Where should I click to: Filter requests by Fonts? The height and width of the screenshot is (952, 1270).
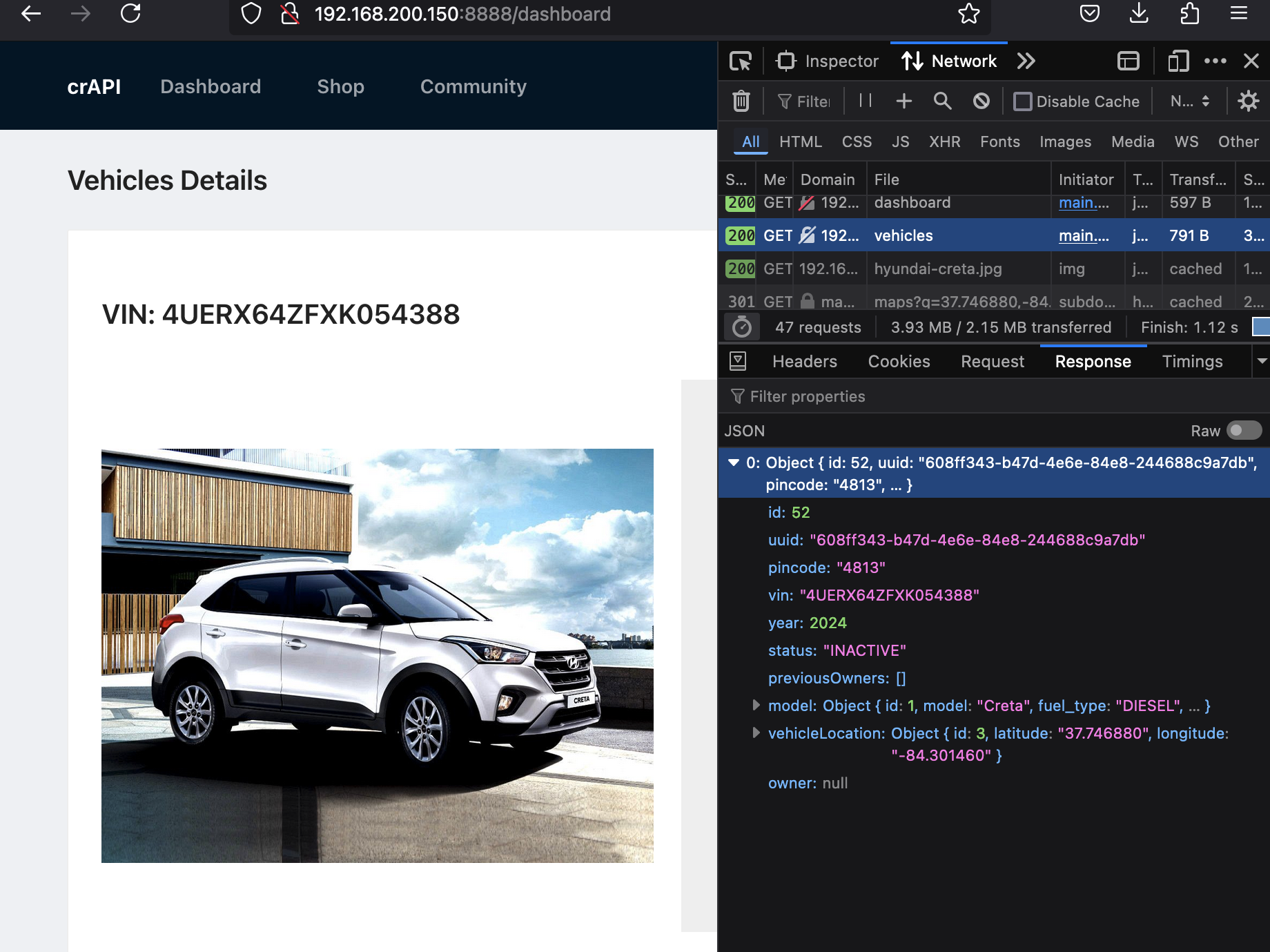[x=1000, y=142]
